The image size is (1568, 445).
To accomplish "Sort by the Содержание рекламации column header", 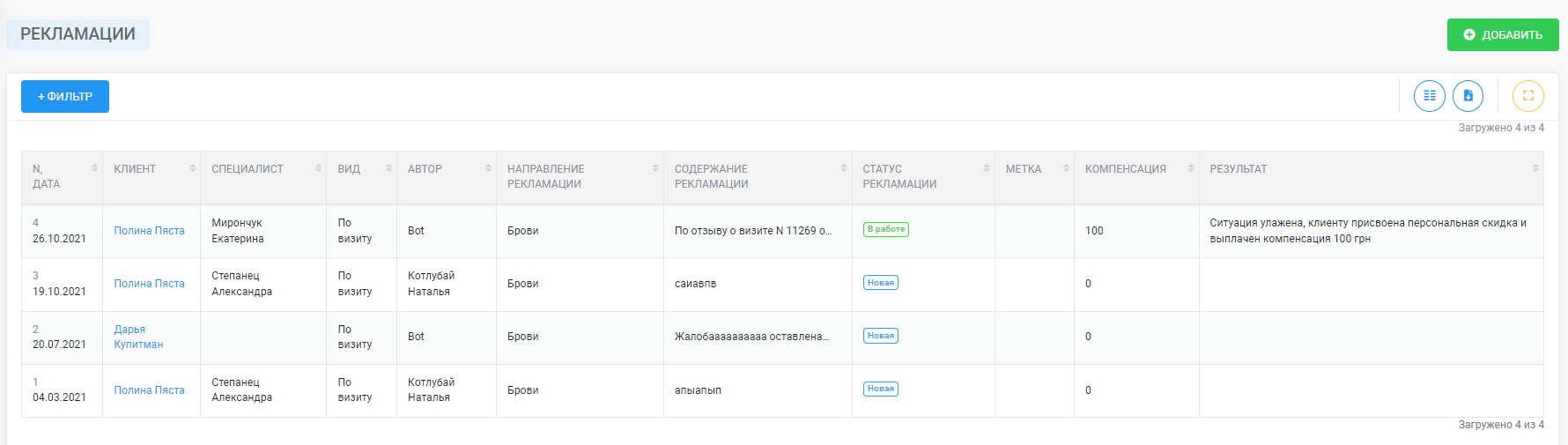I will pyautogui.click(x=712, y=176).
